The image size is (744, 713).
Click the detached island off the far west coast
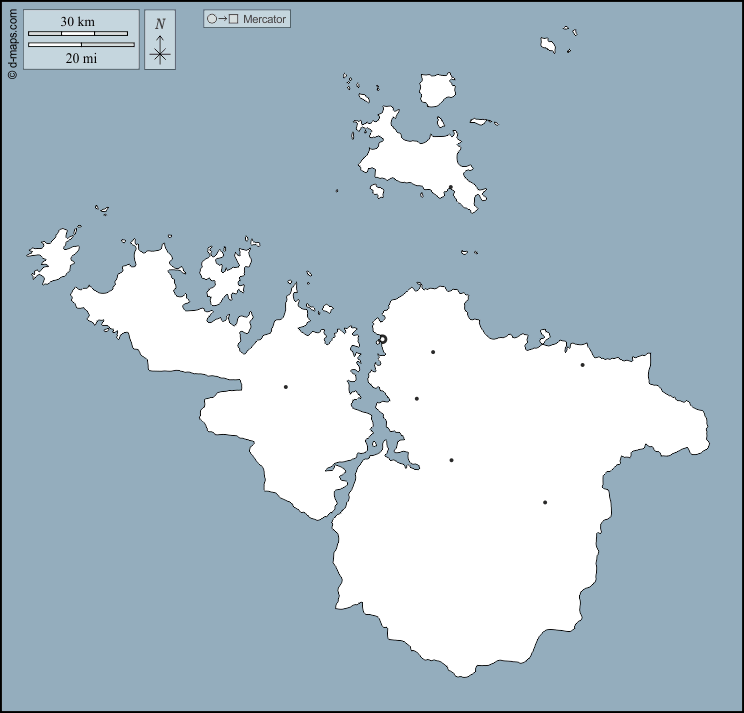[x=53, y=254]
